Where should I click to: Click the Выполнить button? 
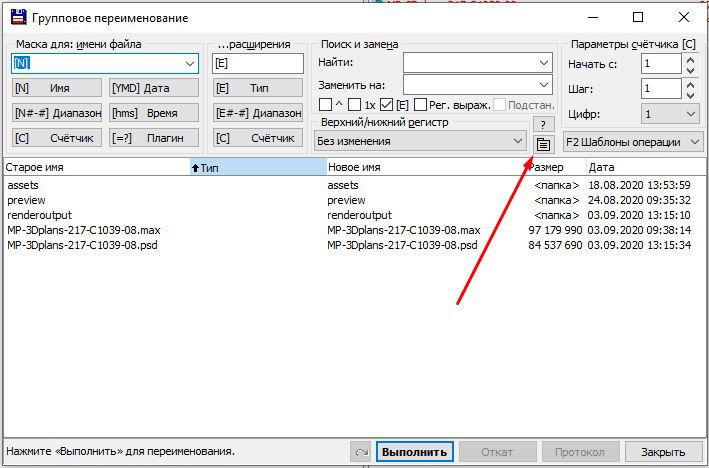click(415, 452)
